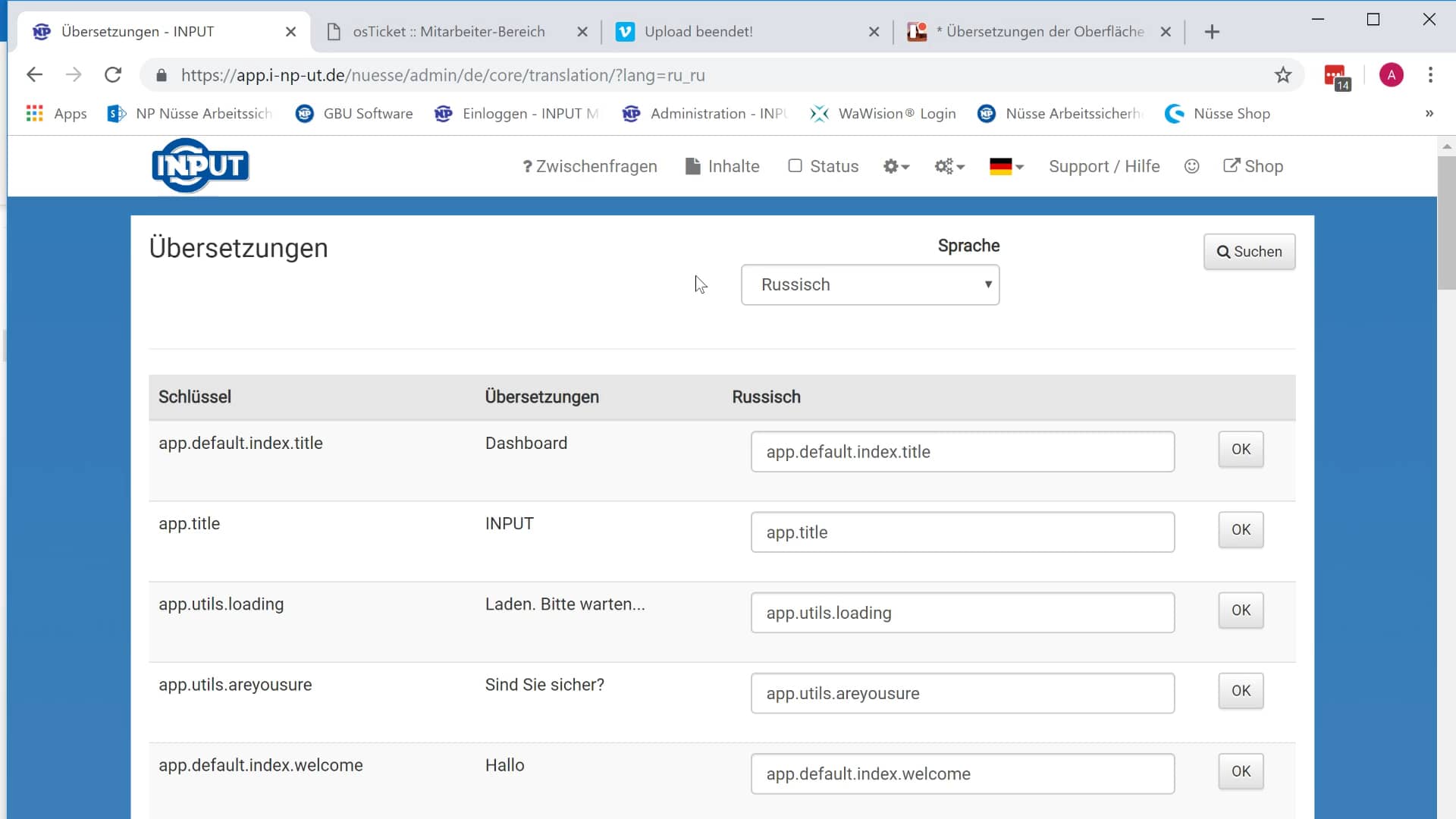
Task: Click the Suchen search button
Action: [x=1249, y=252]
